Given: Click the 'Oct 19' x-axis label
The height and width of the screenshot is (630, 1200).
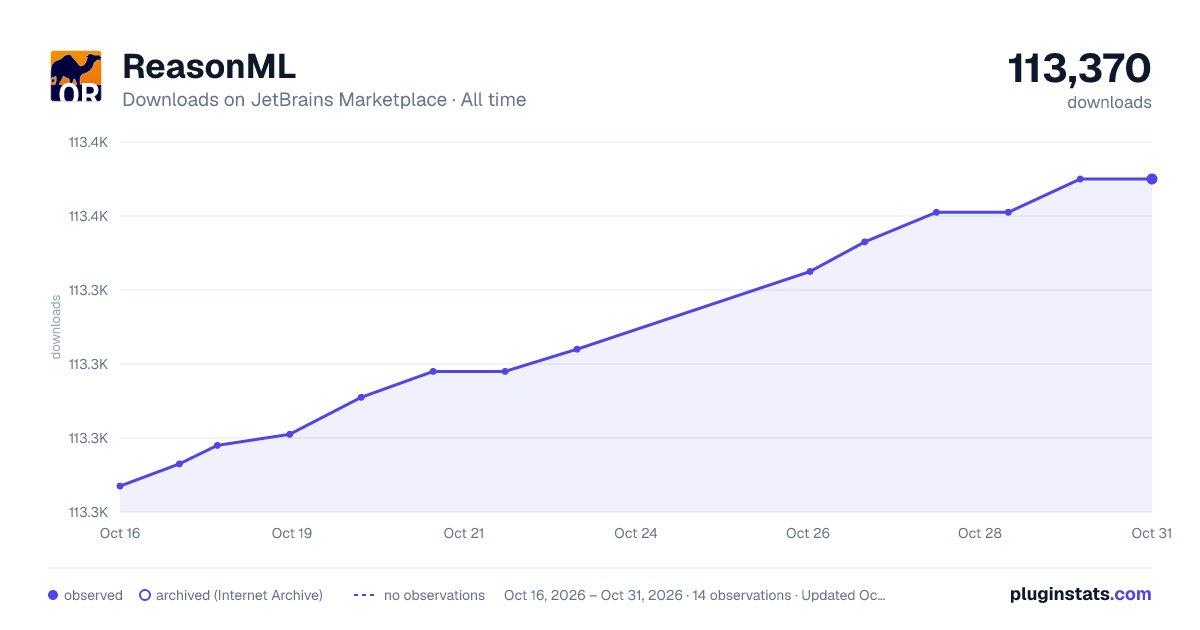Looking at the screenshot, I should pos(292,533).
